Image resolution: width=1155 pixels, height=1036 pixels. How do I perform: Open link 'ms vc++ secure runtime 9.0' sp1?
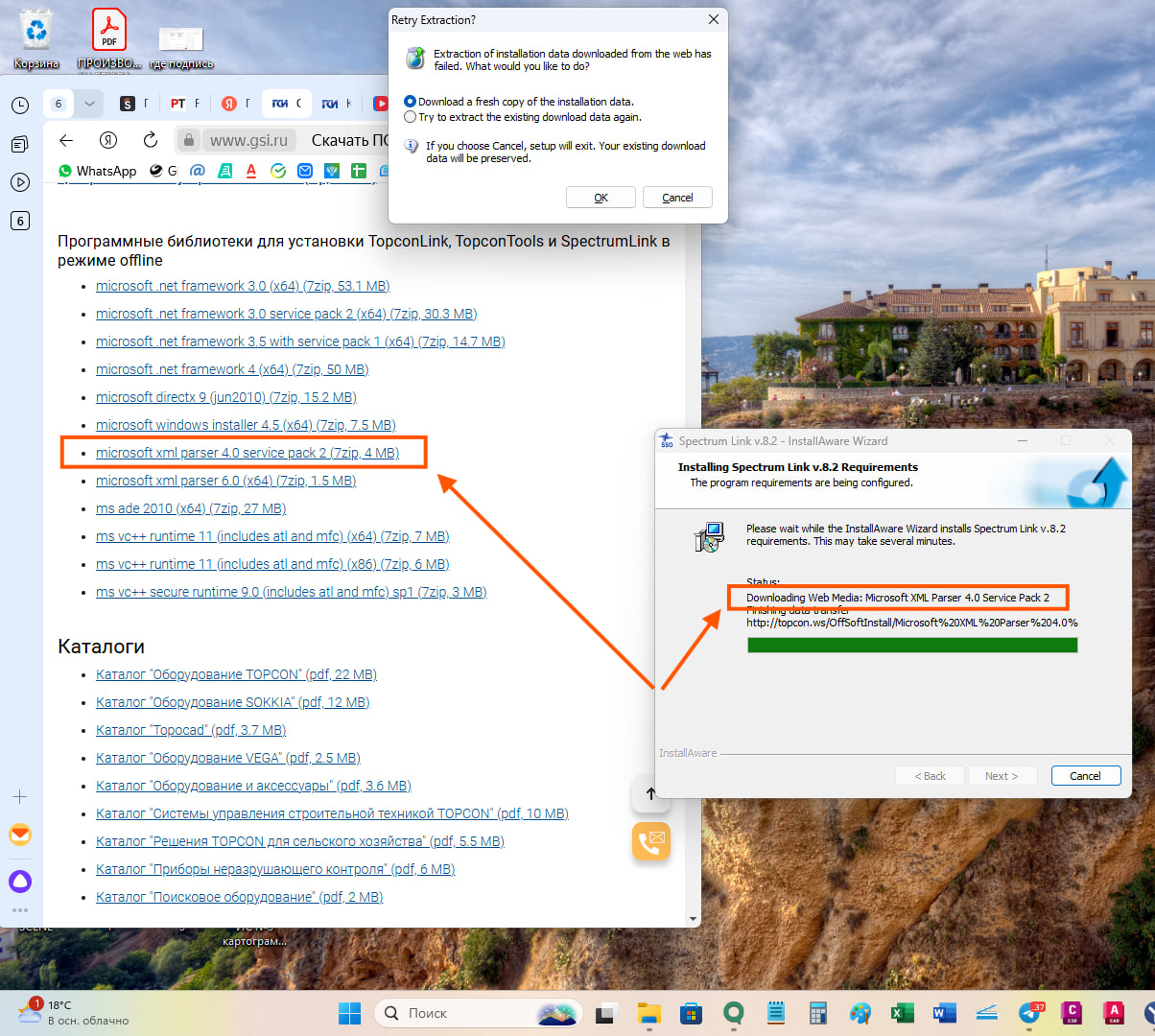tap(291, 592)
